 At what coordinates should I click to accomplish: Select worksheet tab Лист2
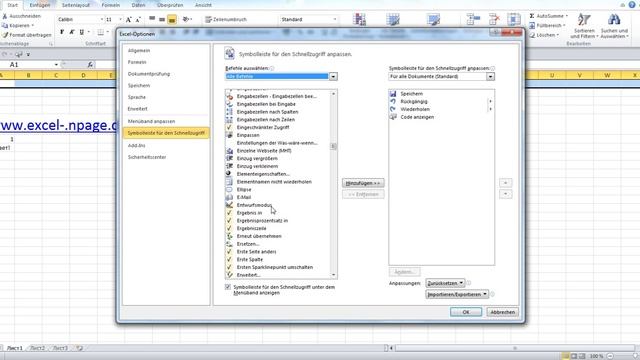tap(37, 348)
